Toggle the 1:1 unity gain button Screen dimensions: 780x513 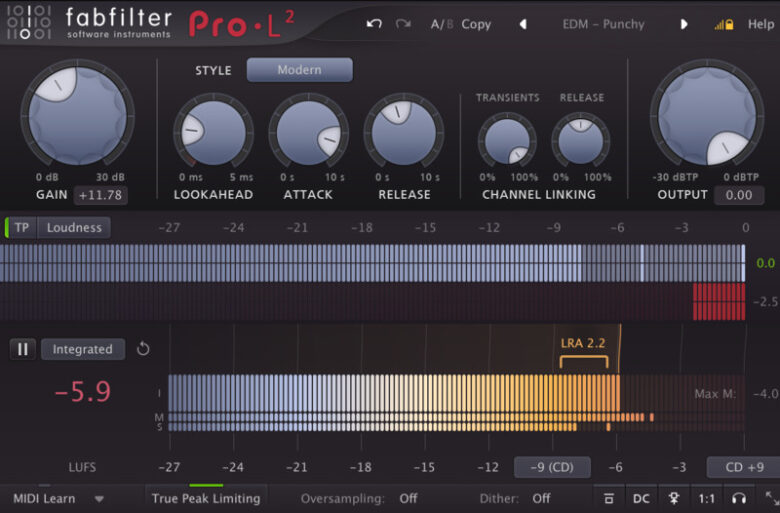[706, 498]
